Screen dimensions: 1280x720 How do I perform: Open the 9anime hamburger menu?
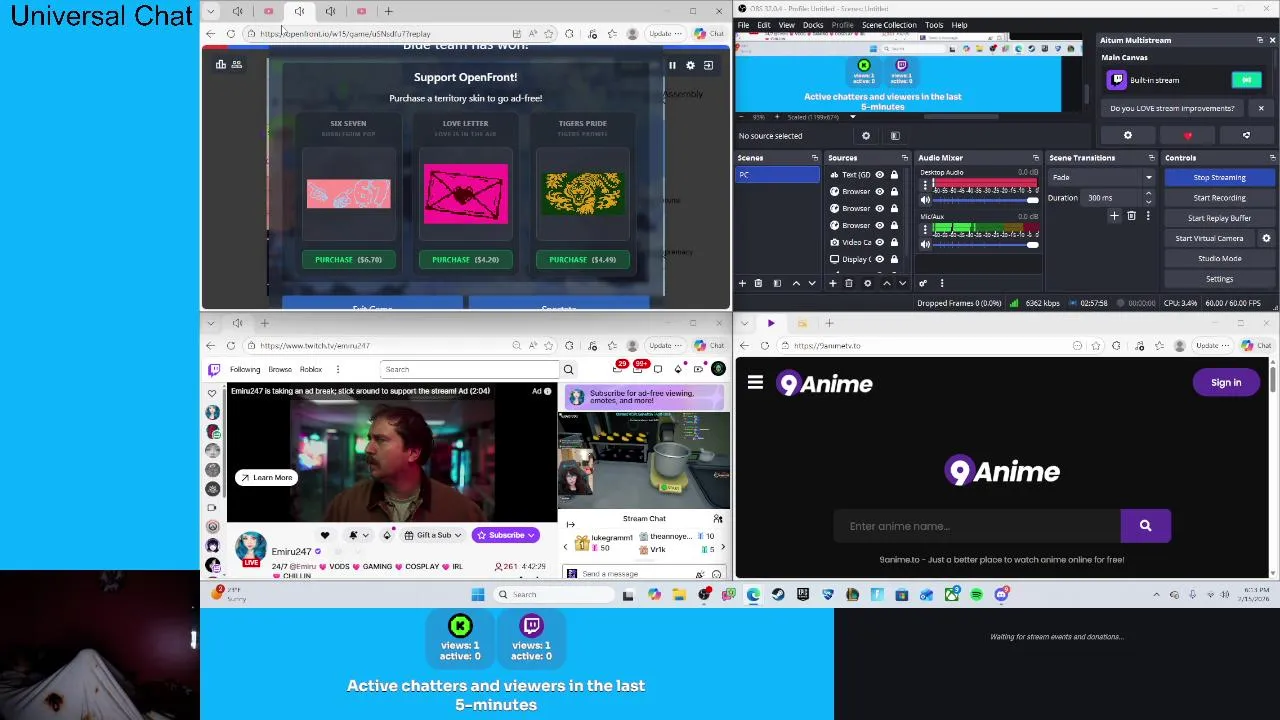[755, 383]
